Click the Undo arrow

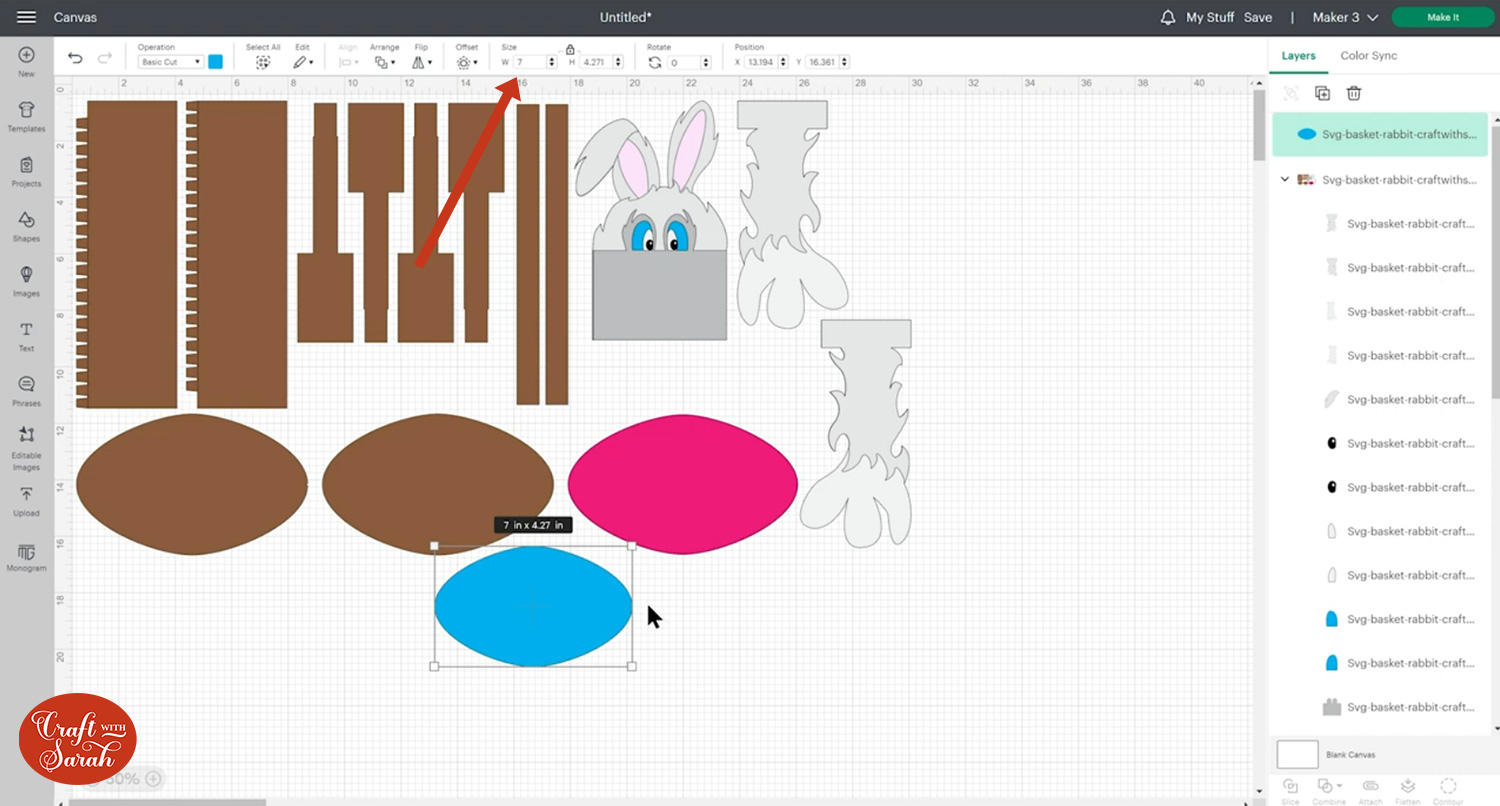[x=75, y=59]
